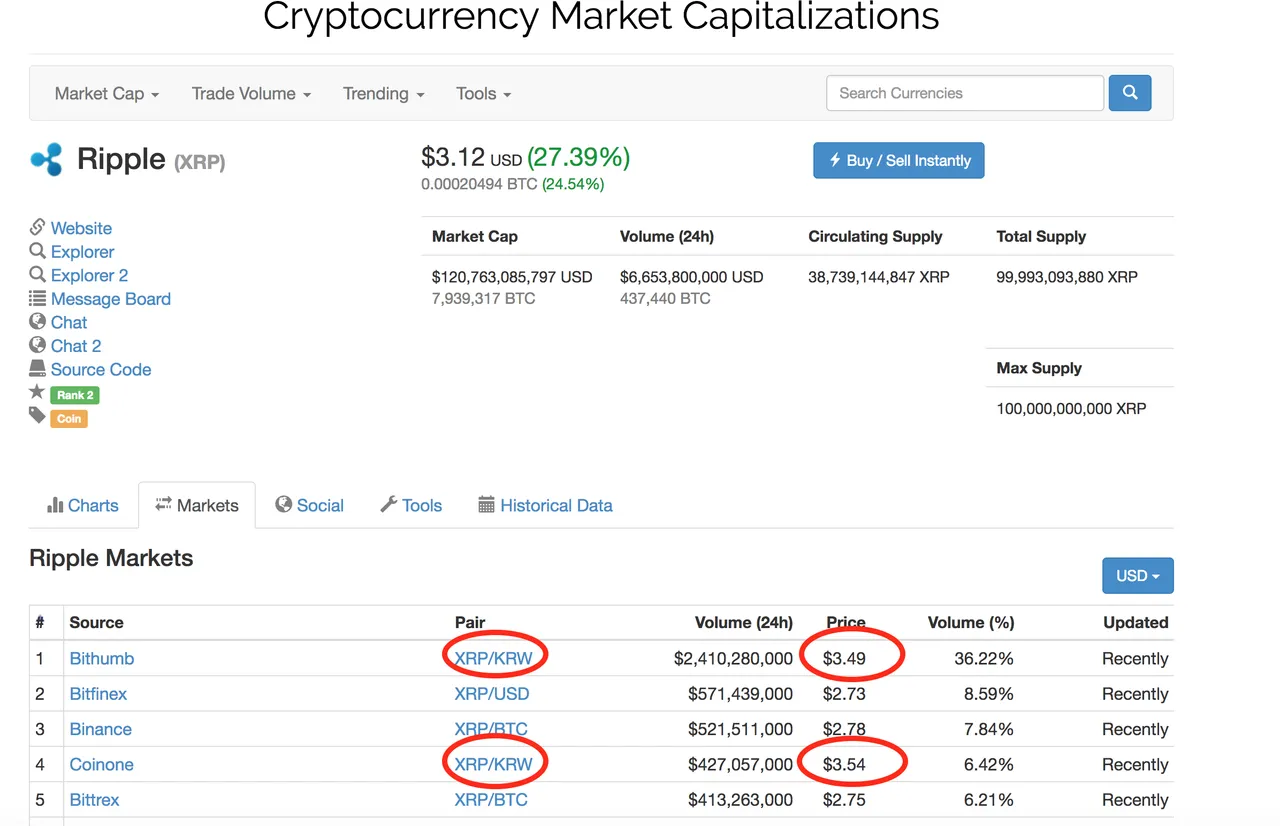Select the Markets tab
The height and width of the screenshot is (826, 1280).
[x=197, y=505]
